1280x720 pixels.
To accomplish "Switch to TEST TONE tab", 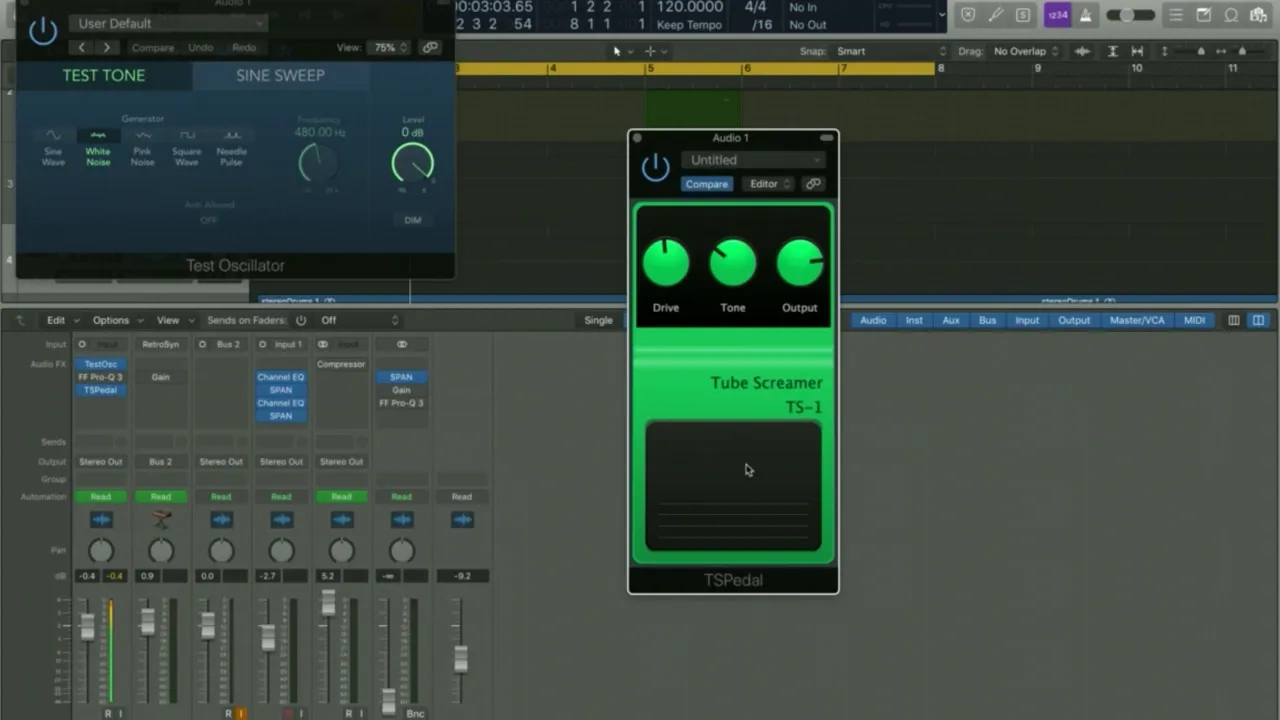I will (x=104, y=75).
